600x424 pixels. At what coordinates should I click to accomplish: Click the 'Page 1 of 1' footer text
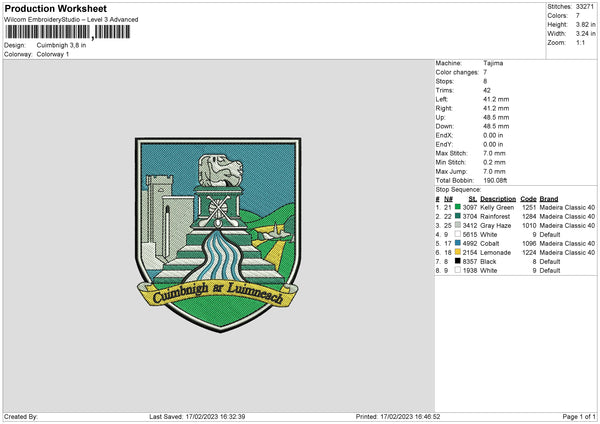click(579, 416)
